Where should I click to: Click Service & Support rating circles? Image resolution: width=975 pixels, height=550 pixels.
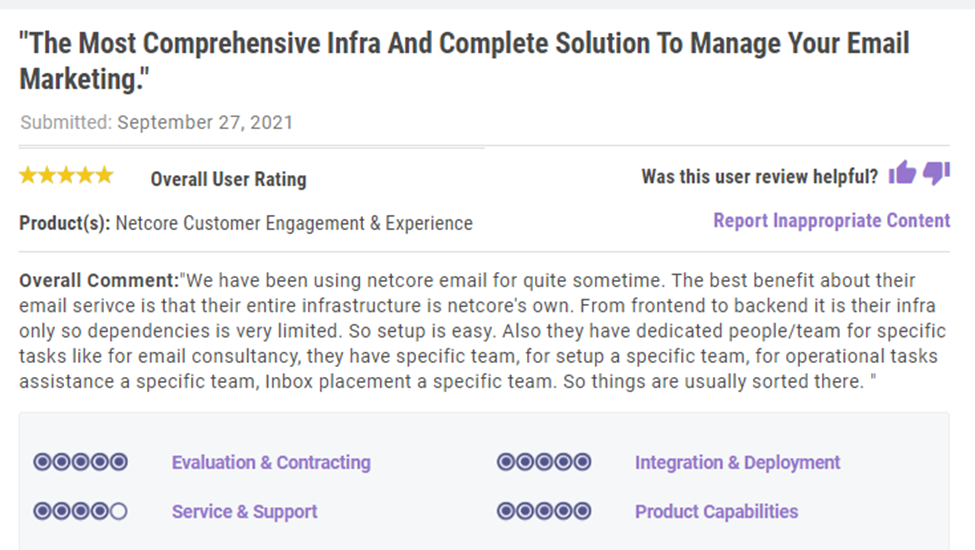tap(80, 511)
